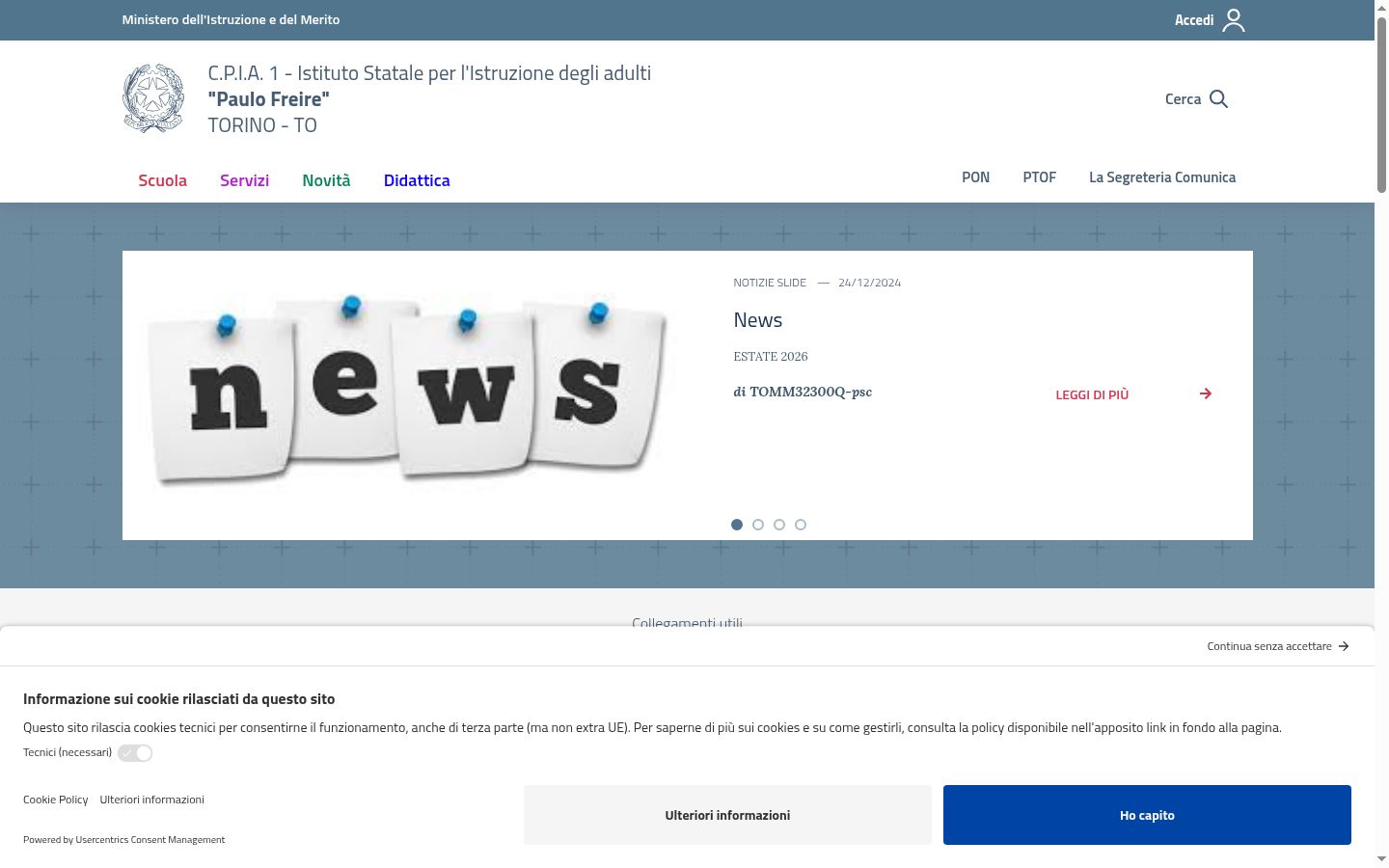Click the user account icon beside Accedi

(x=1234, y=20)
